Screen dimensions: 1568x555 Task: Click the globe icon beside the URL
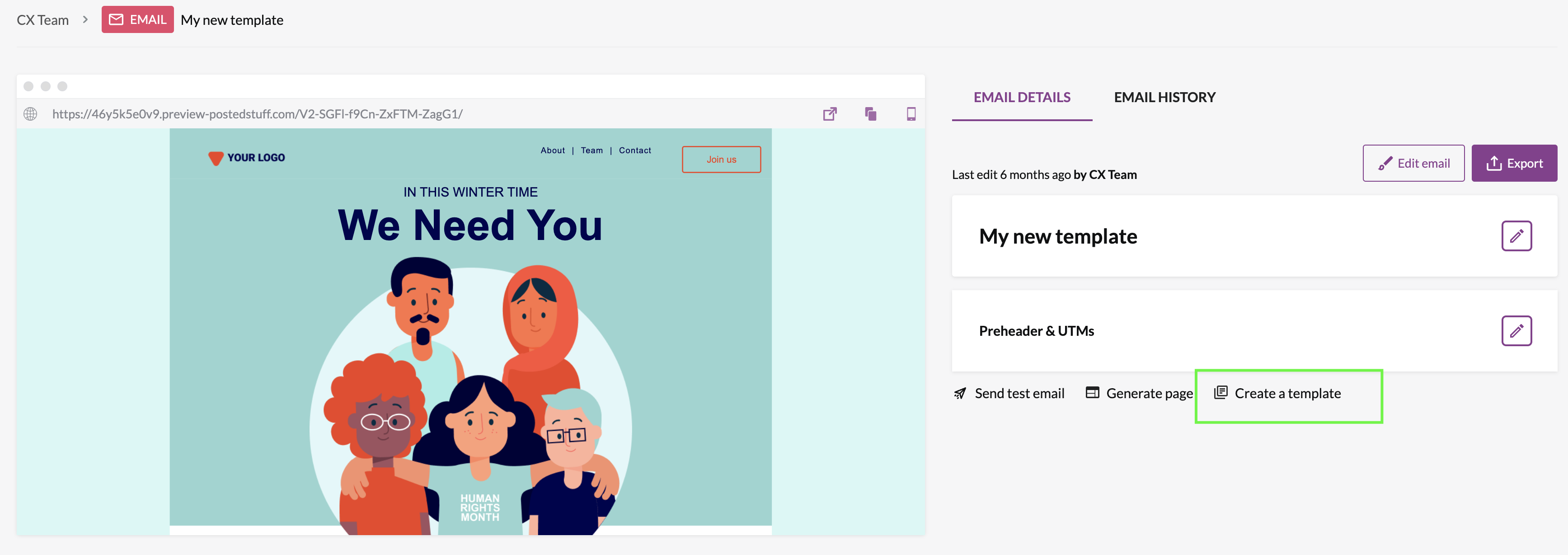point(30,114)
